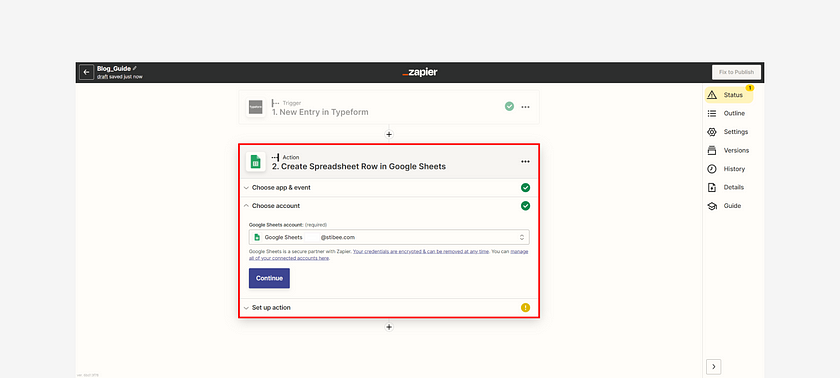Image resolution: width=840 pixels, height=378 pixels.
Task: Open the three-dot menu of Google Sheets action
Action: click(x=526, y=162)
